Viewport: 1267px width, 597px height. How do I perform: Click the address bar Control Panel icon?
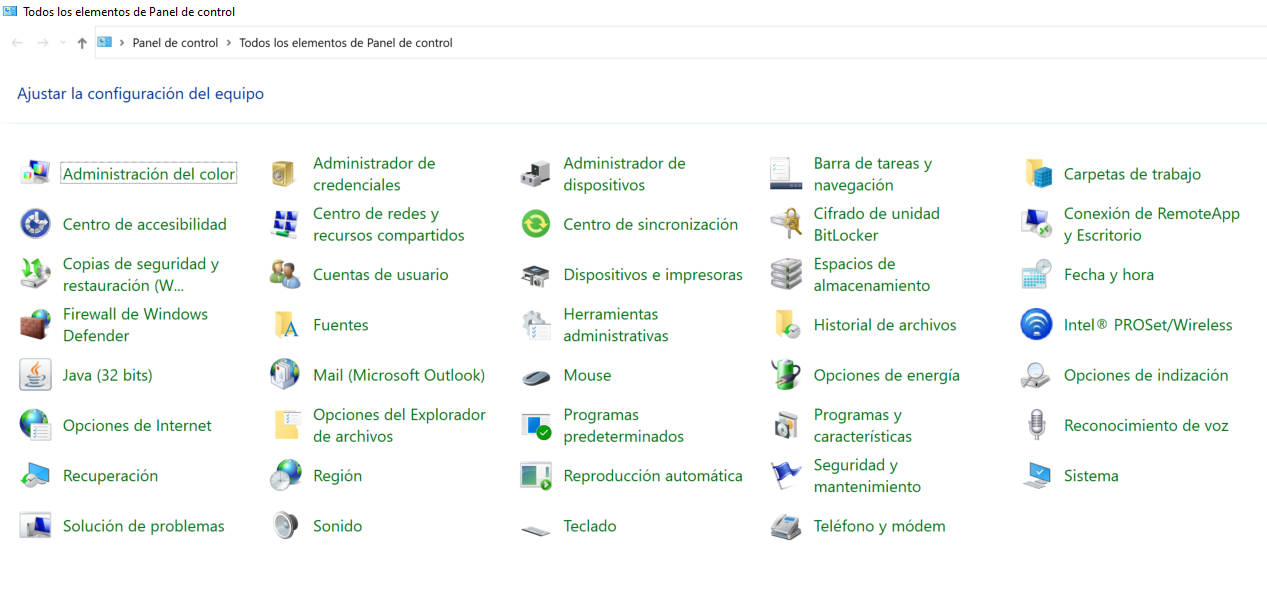104,43
